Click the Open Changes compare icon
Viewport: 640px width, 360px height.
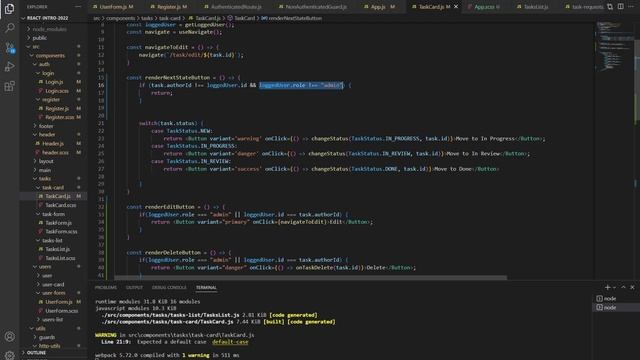610,7
